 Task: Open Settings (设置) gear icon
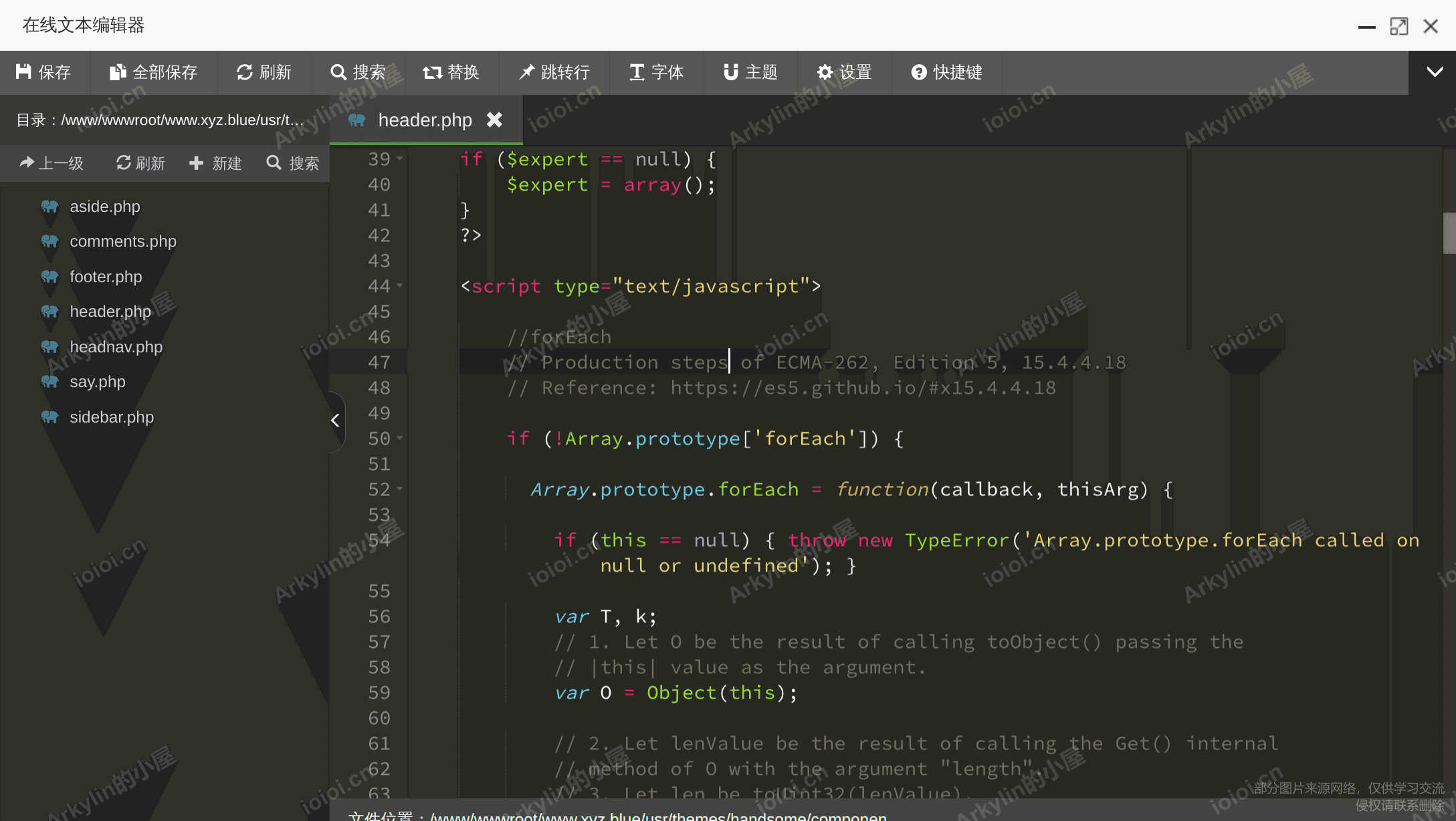coord(825,72)
